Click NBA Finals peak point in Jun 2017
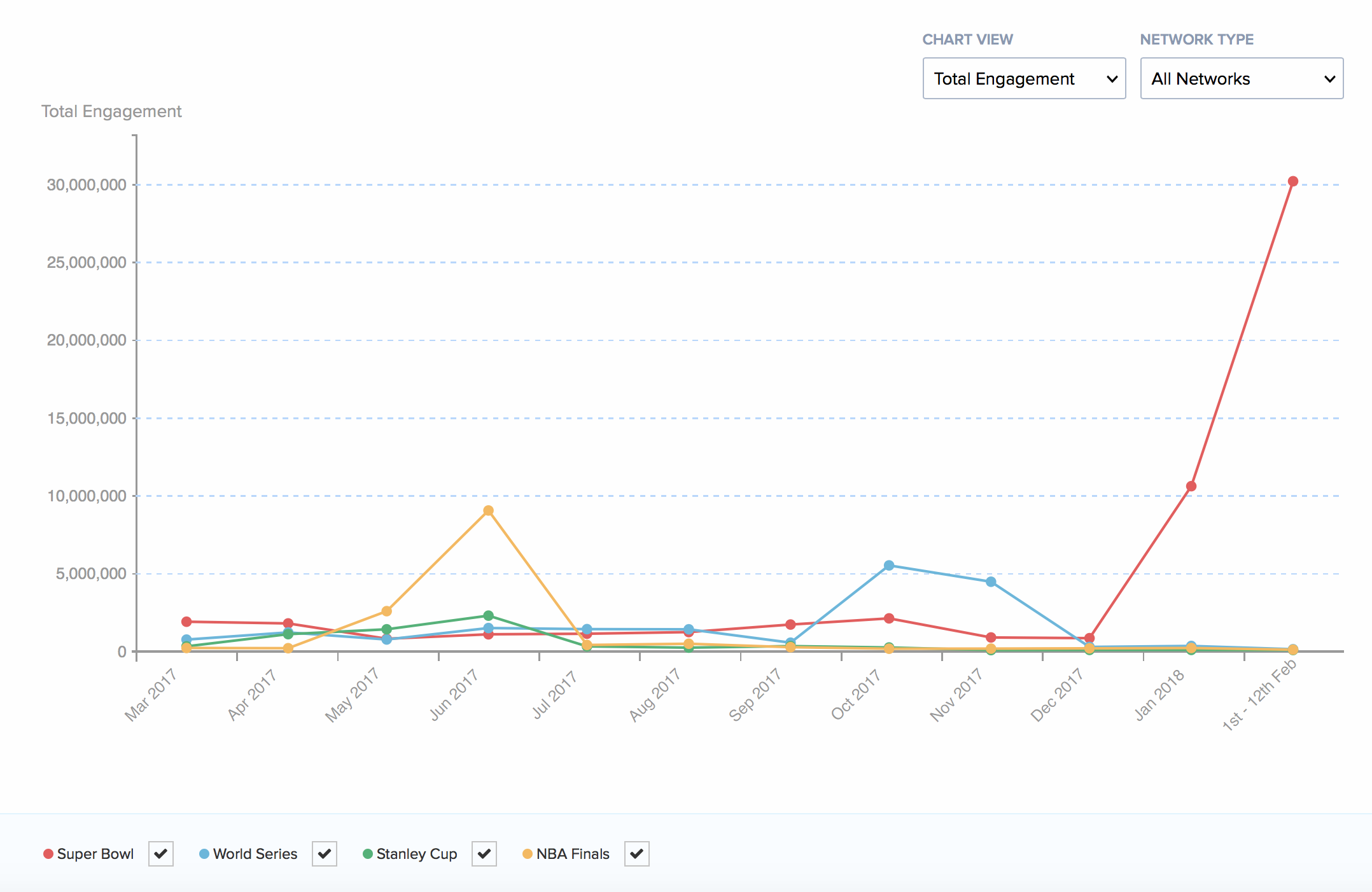This screenshot has height=892, width=1372. coord(488,510)
